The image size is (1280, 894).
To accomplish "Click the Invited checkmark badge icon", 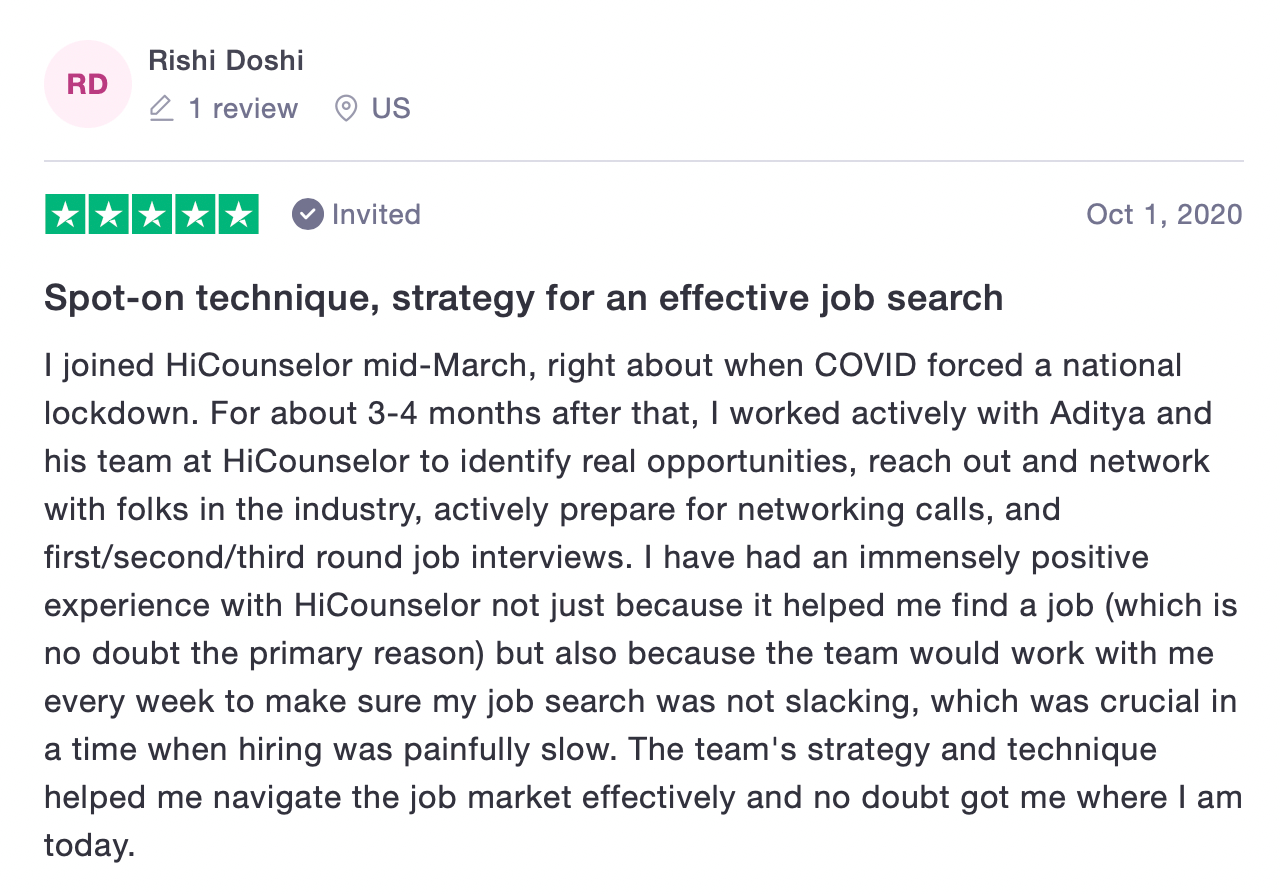I will coord(308,214).
